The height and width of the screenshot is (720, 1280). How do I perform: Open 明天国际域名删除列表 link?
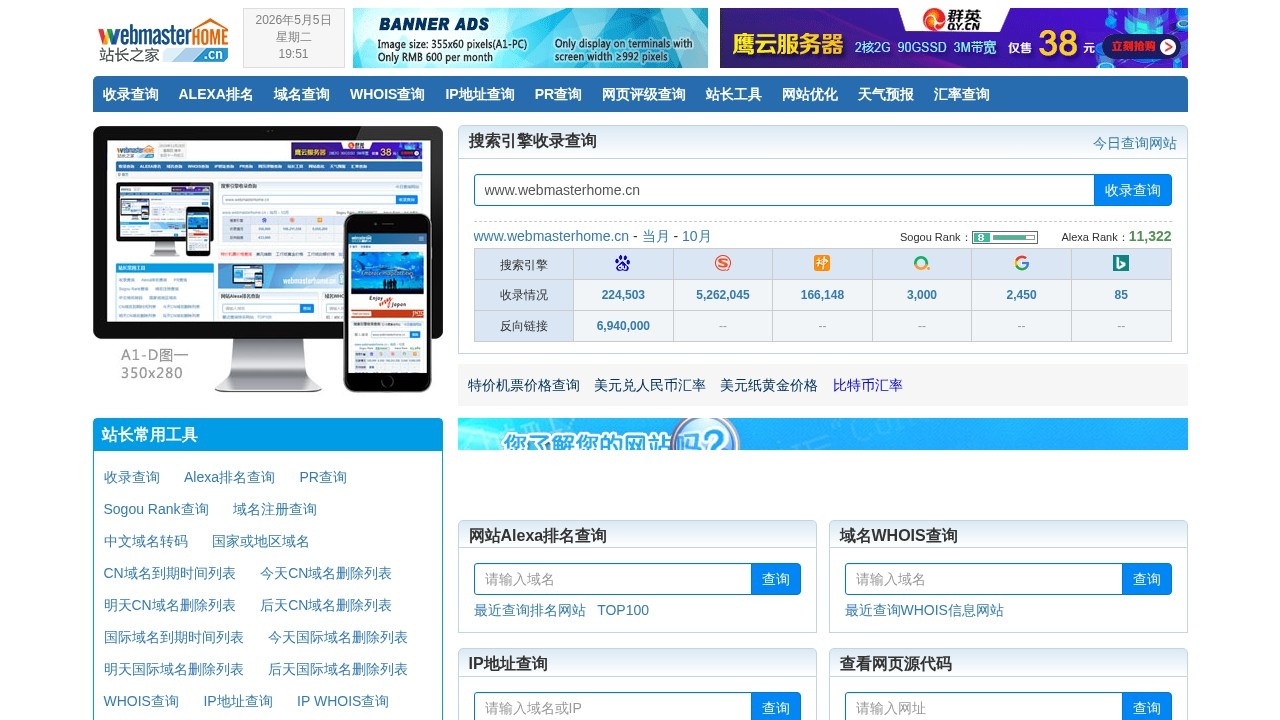pos(174,669)
